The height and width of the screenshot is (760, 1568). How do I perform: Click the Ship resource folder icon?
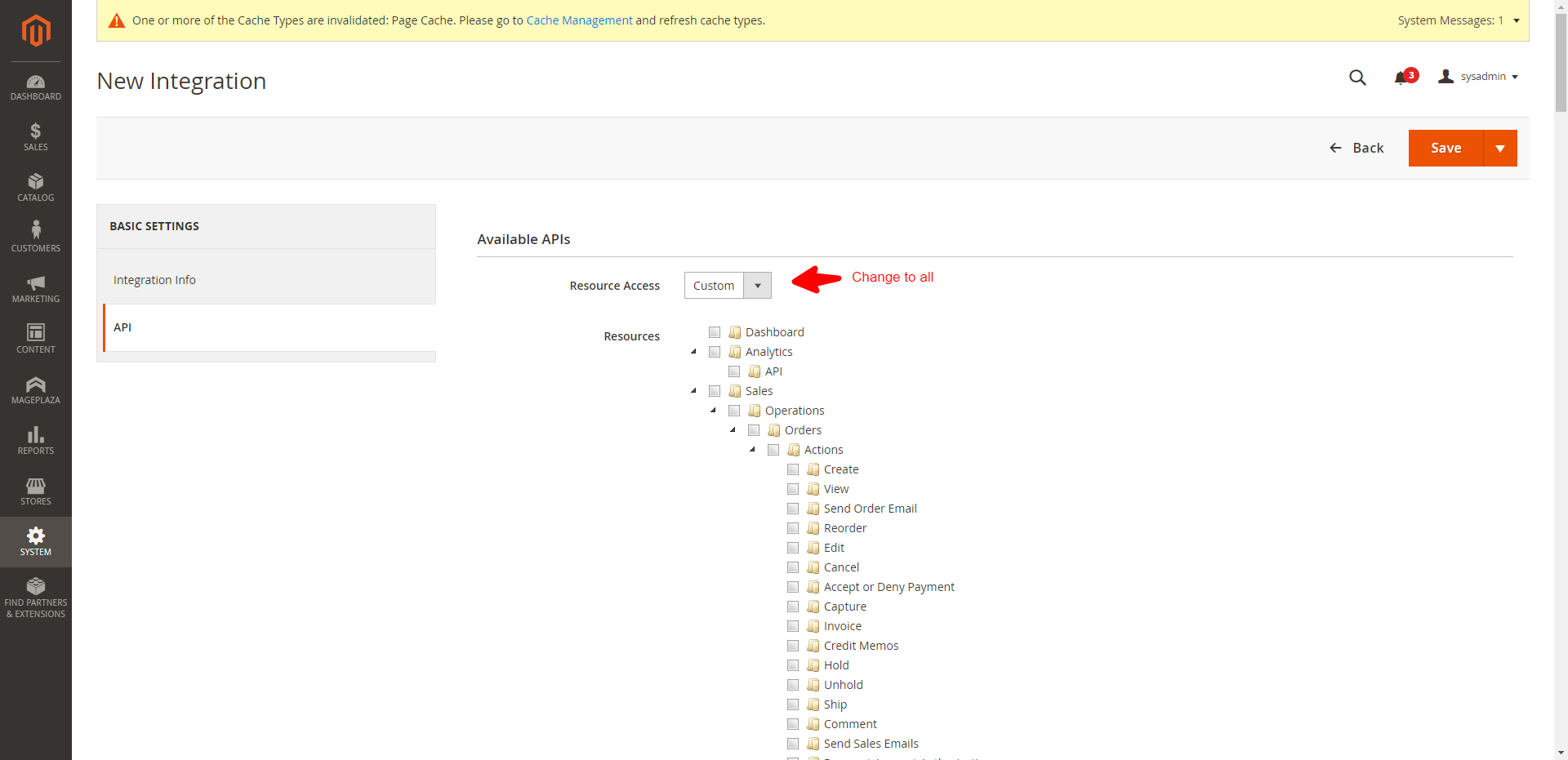click(x=813, y=704)
